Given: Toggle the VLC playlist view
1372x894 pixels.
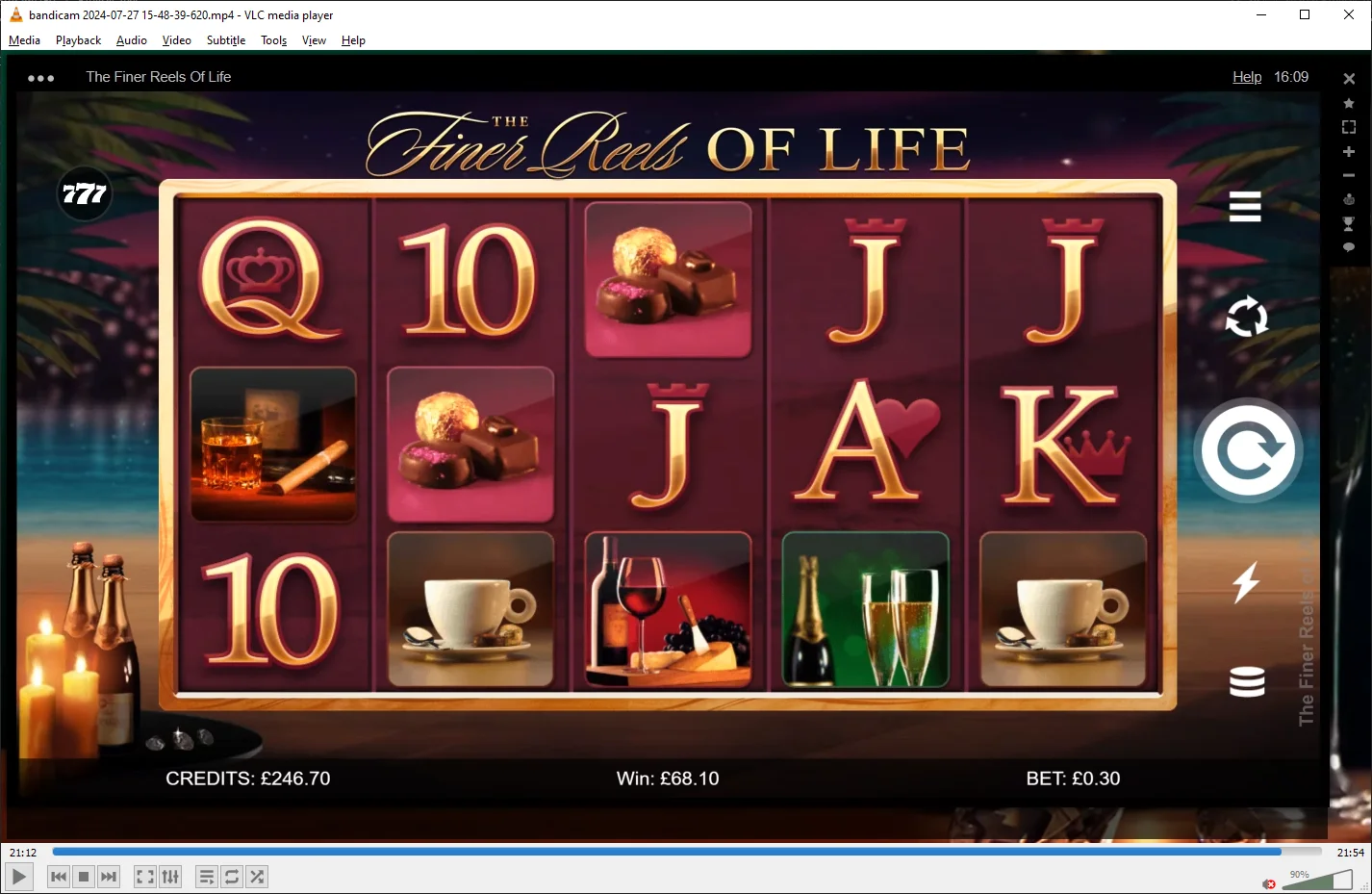Looking at the screenshot, I should (207, 877).
